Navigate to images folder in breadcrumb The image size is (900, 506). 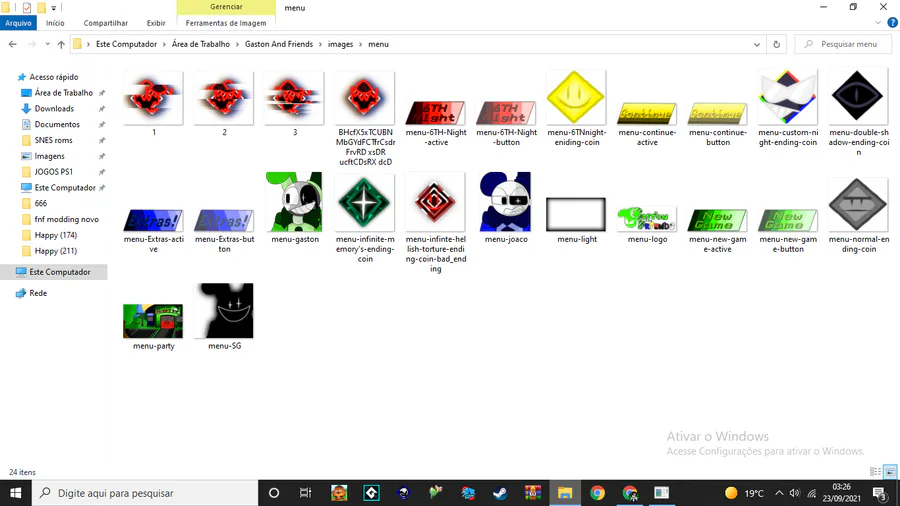[340, 44]
